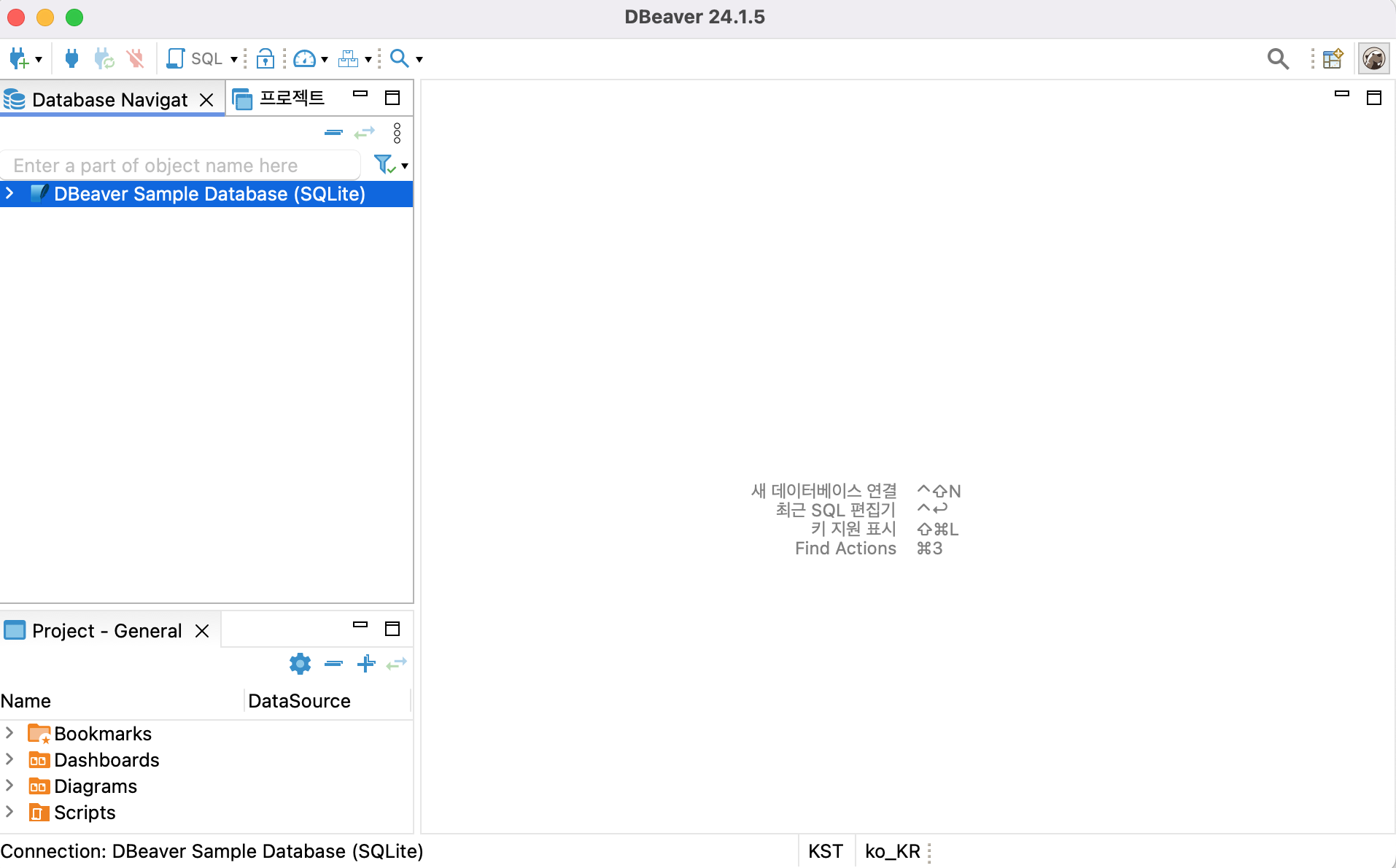Click the global search magnifier at top right
Viewport: 1396px width, 868px height.
coord(1278,58)
